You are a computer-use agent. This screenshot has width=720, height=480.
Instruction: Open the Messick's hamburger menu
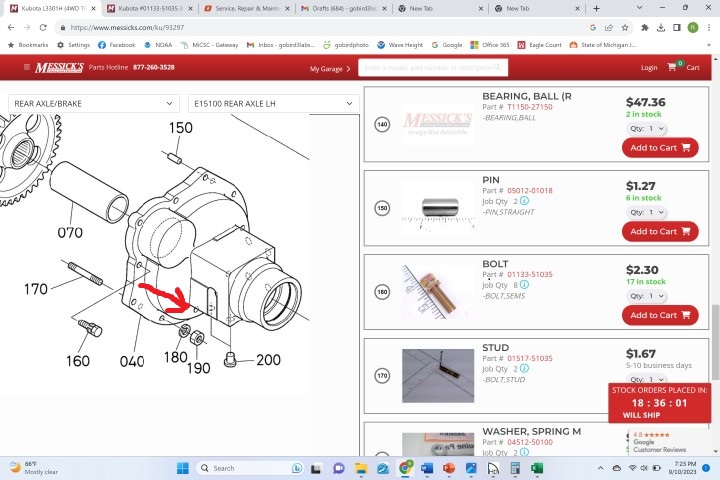[x=27, y=67]
